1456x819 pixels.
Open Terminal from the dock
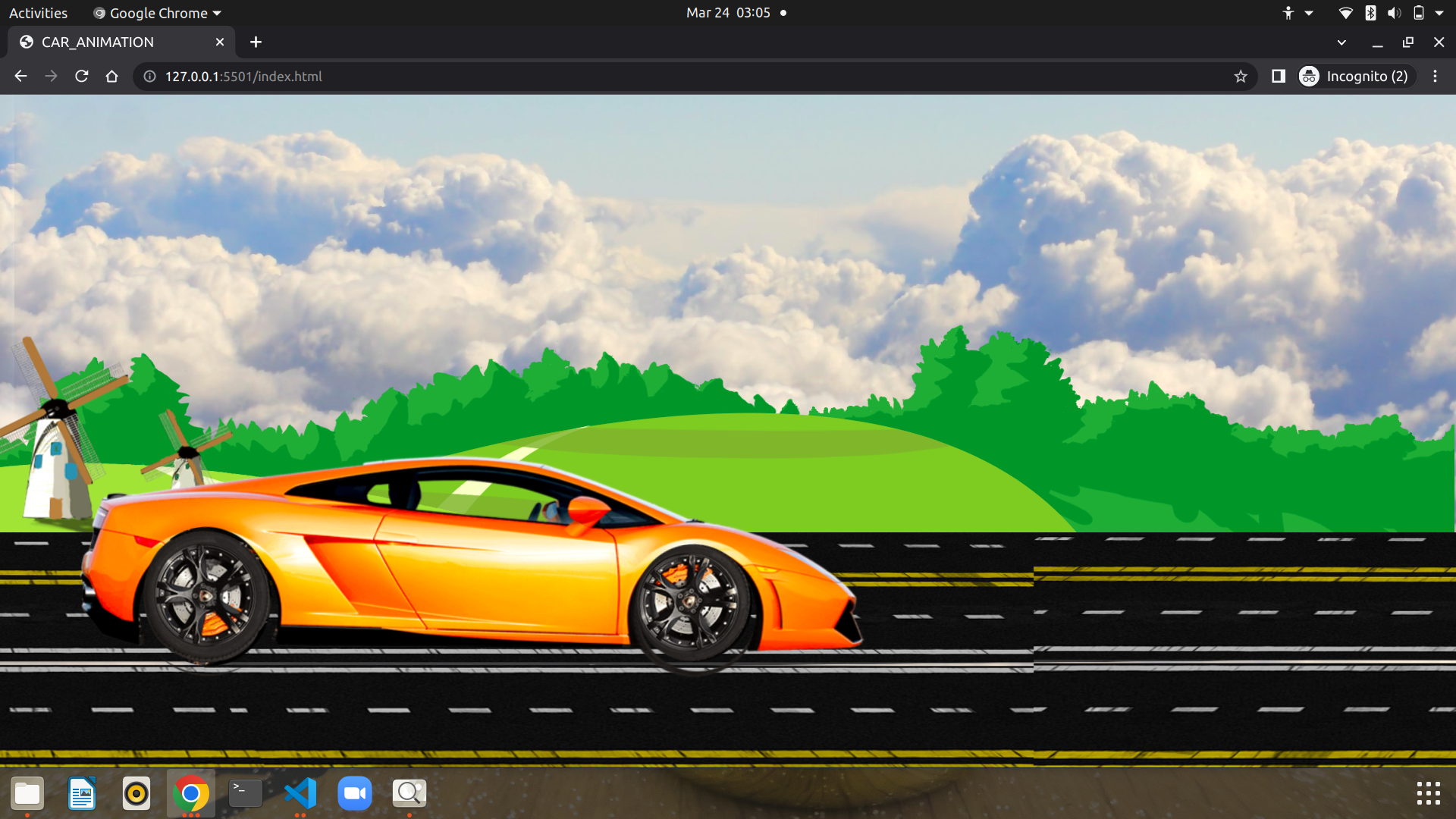click(x=246, y=793)
